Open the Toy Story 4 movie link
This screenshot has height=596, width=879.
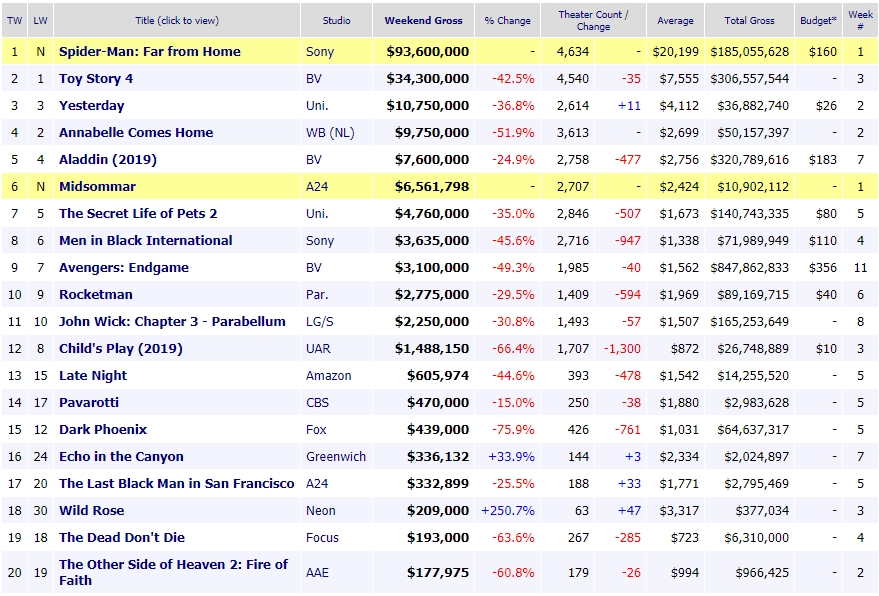point(96,78)
